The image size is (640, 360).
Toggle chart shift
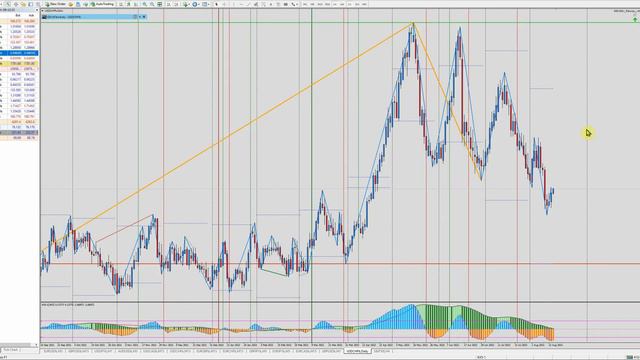[176, 4]
